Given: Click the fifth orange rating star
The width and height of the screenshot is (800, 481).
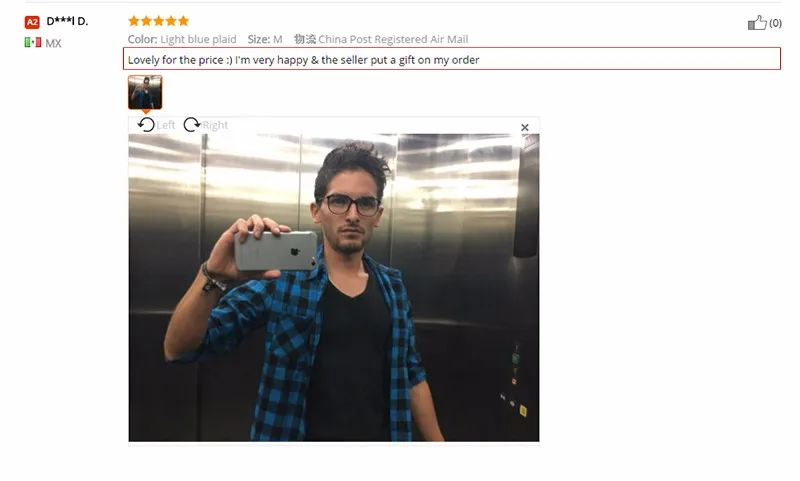Looking at the screenshot, I should [x=184, y=21].
